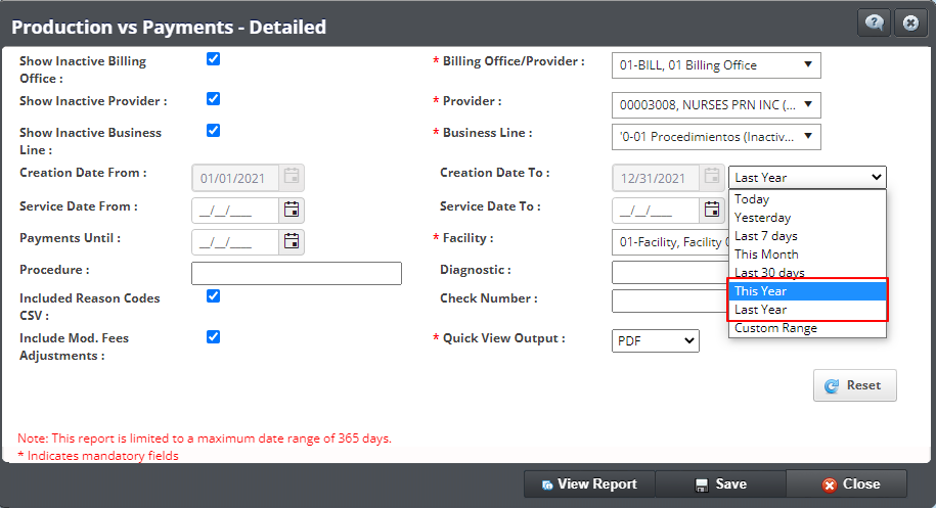Close dialog using title bar X icon
Image resolution: width=936 pixels, height=508 pixels.
click(910, 23)
